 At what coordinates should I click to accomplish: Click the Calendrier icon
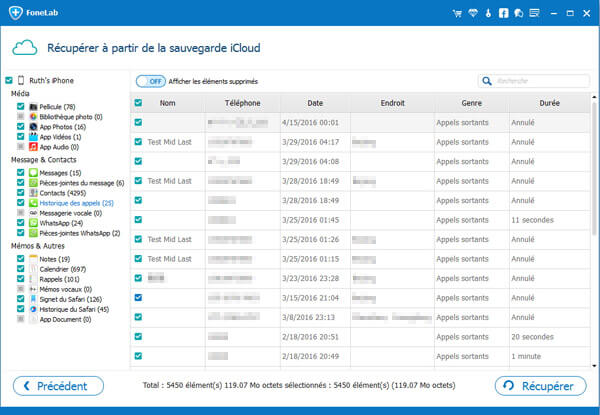coord(33,269)
